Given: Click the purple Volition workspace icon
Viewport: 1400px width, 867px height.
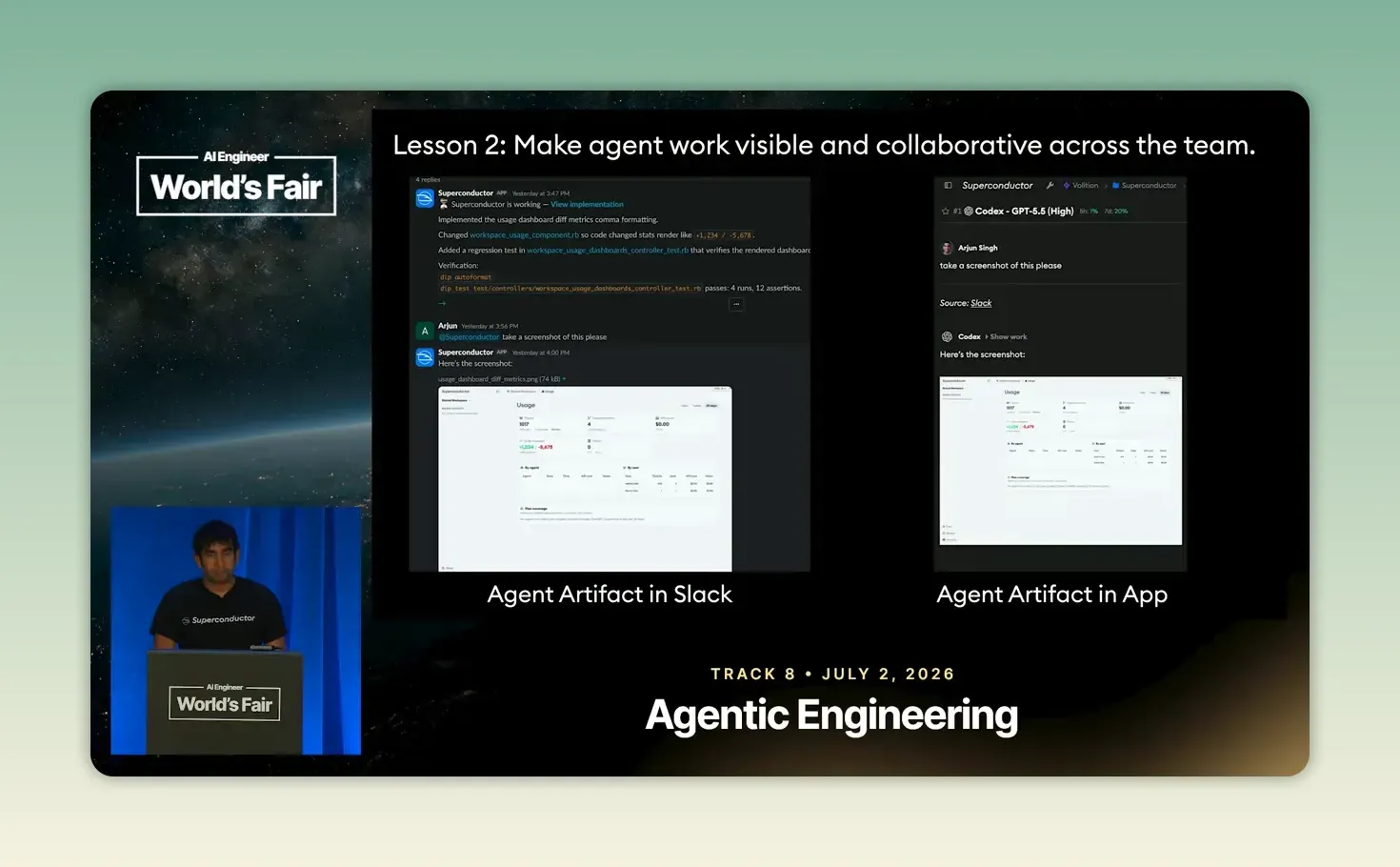Looking at the screenshot, I should pyautogui.click(x=1067, y=186).
